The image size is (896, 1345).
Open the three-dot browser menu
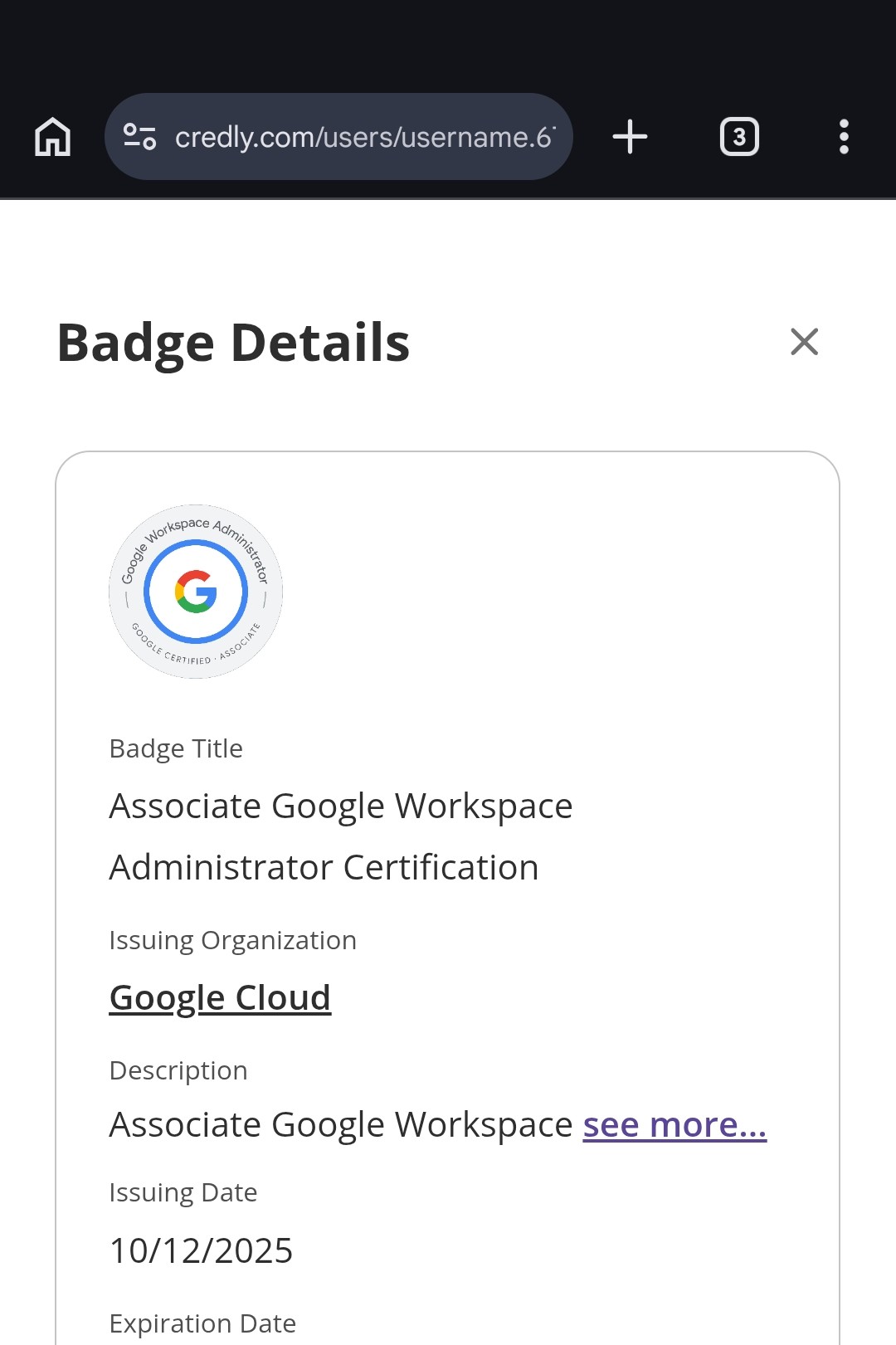(x=844, y=137)
